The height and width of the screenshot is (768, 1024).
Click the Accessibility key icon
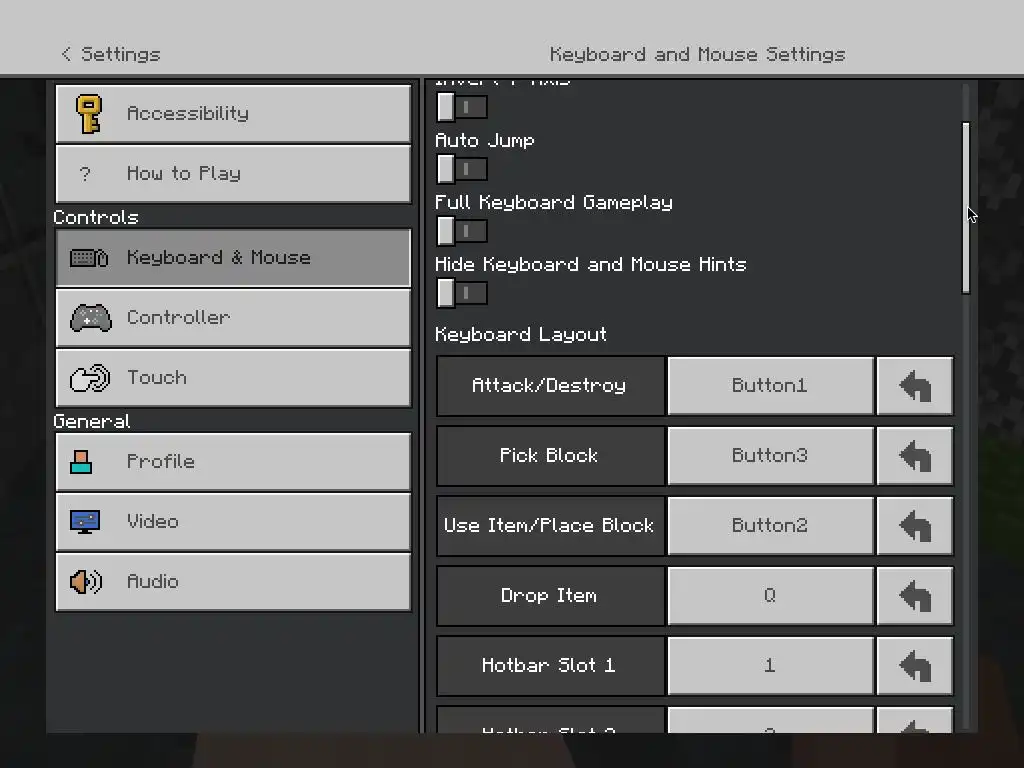pyautogui.click(x=88, y=114)
